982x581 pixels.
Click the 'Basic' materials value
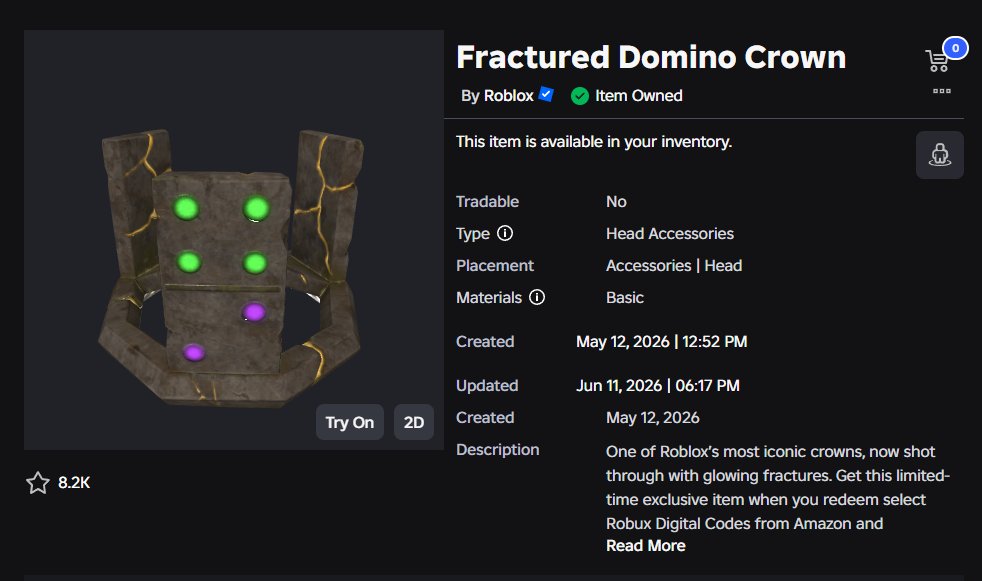point(624,297)
